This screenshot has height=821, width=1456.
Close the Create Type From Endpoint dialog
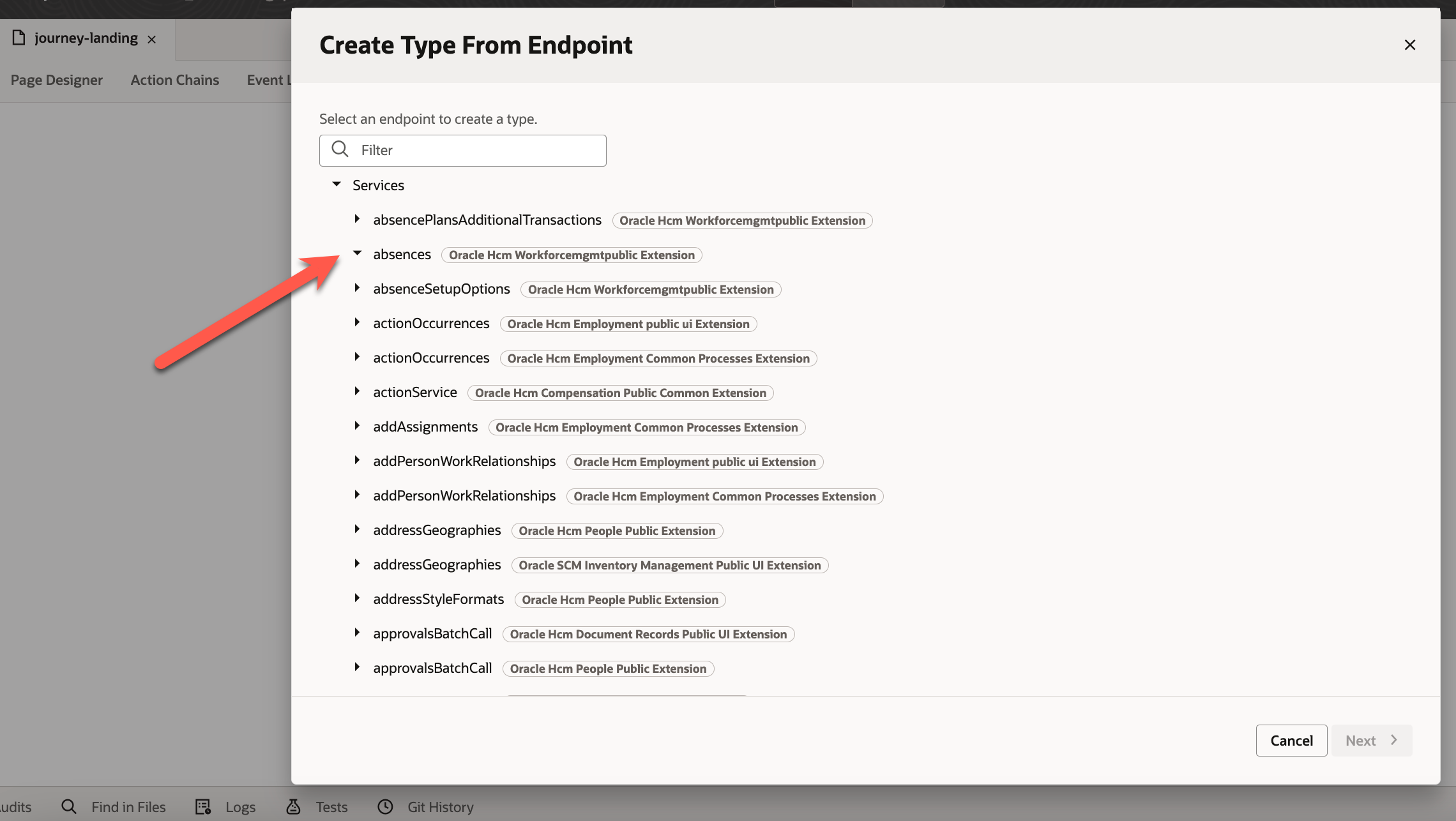[1409, 45]
